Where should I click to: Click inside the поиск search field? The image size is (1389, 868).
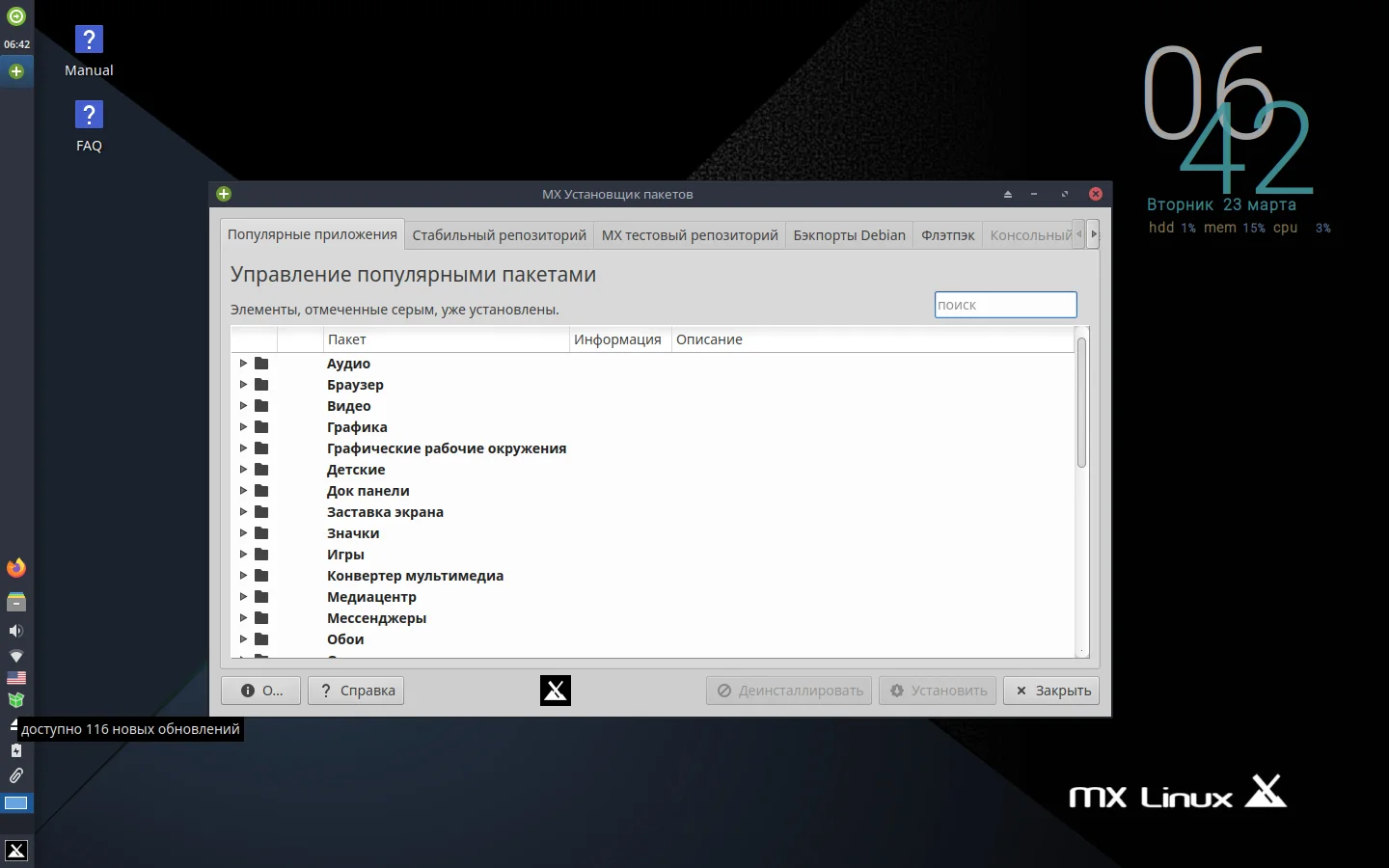(1005, 305)
